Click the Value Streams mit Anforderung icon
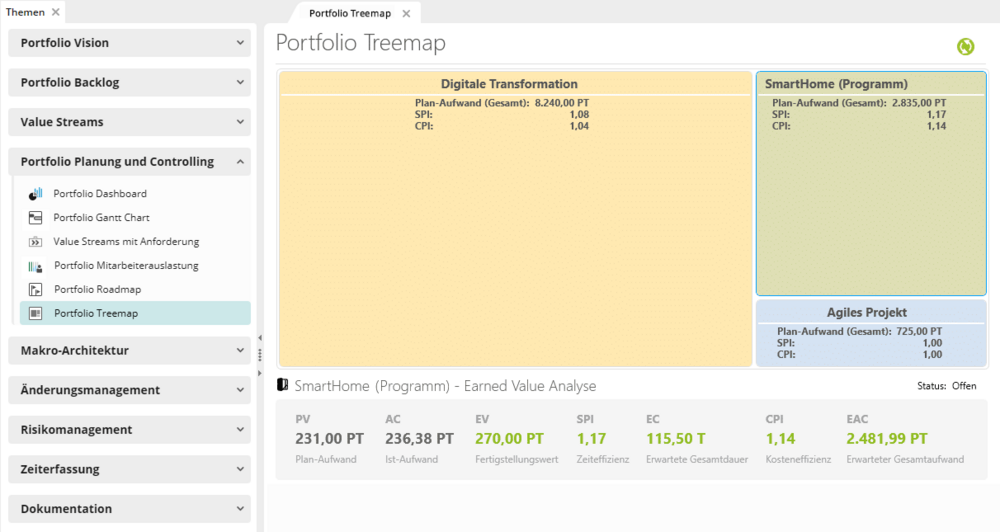This screenshot has height=532, width=1000. [x=36, y=242]
